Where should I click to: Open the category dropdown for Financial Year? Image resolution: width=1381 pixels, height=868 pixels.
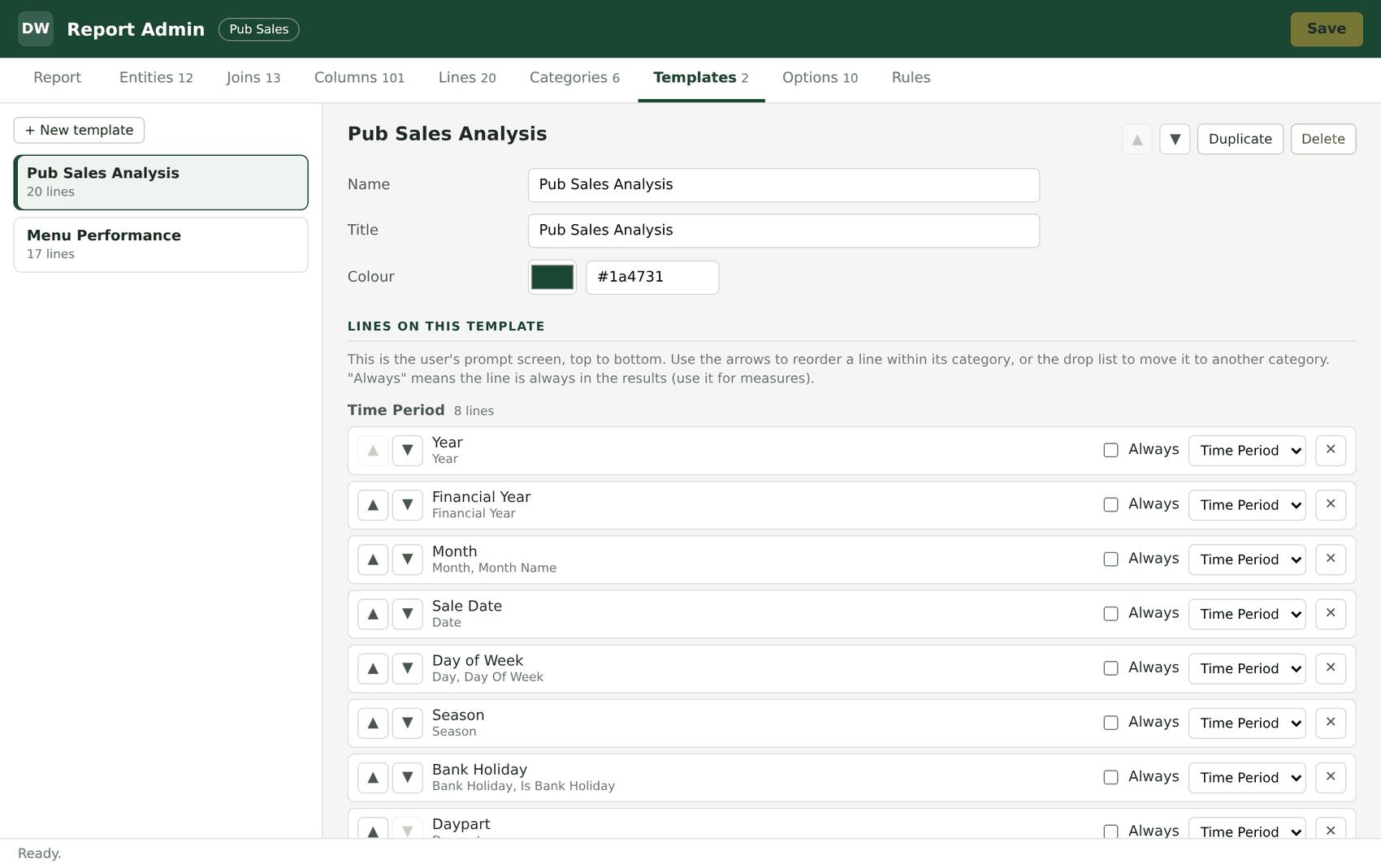click(1247, 505)
